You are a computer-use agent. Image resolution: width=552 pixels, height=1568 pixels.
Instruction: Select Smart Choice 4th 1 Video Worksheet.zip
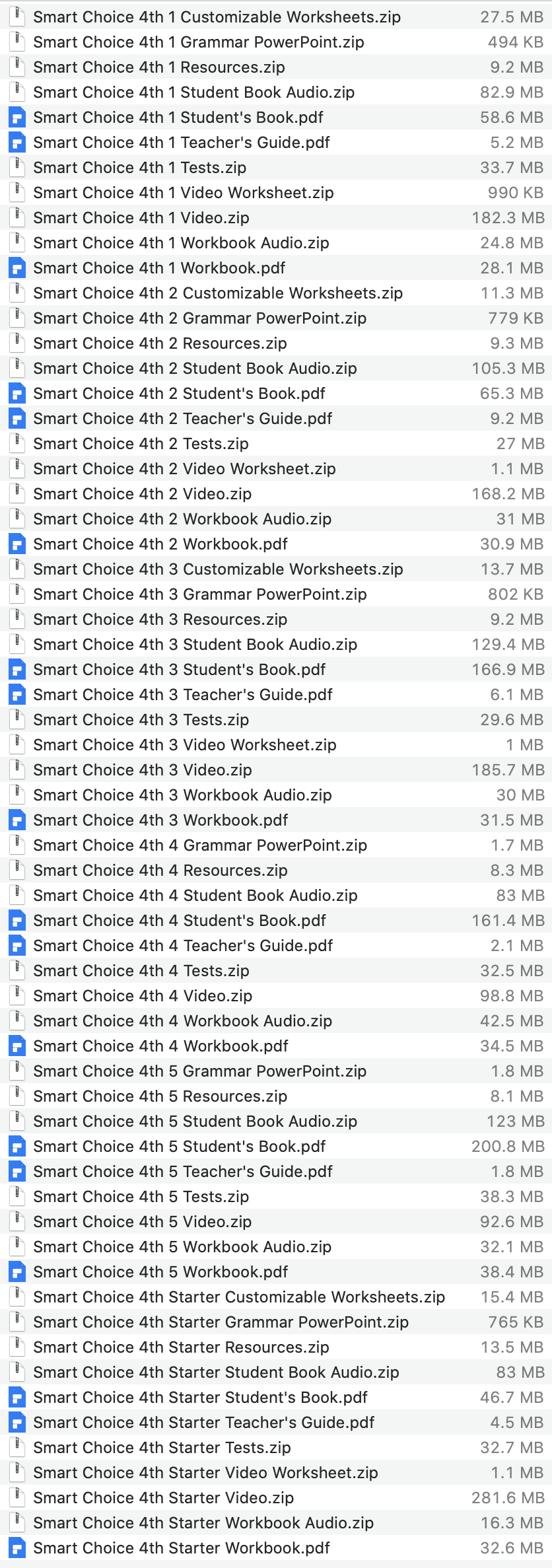(x=184, y=193)
